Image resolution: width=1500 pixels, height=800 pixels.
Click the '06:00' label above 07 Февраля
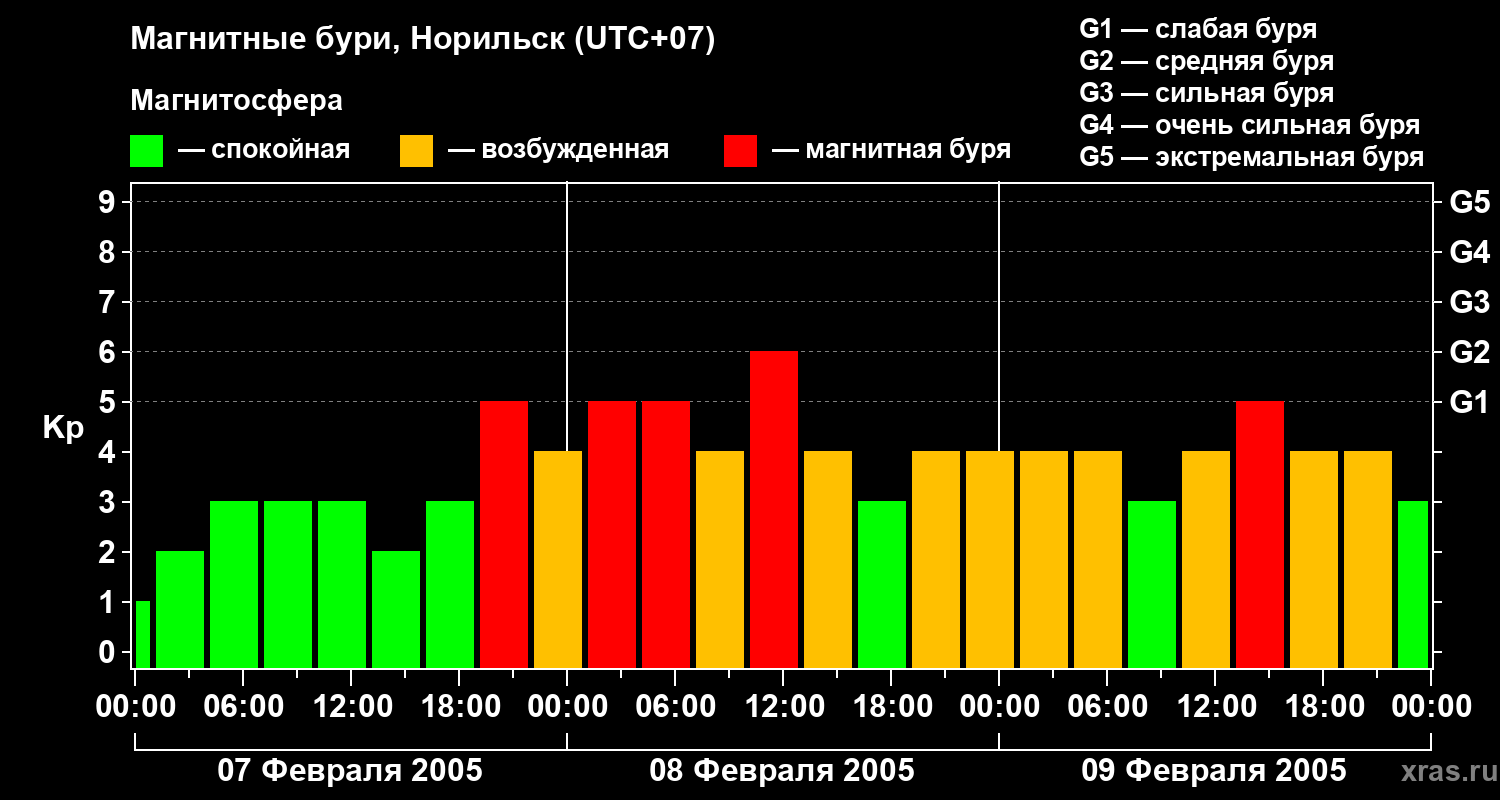pos(242,706)
